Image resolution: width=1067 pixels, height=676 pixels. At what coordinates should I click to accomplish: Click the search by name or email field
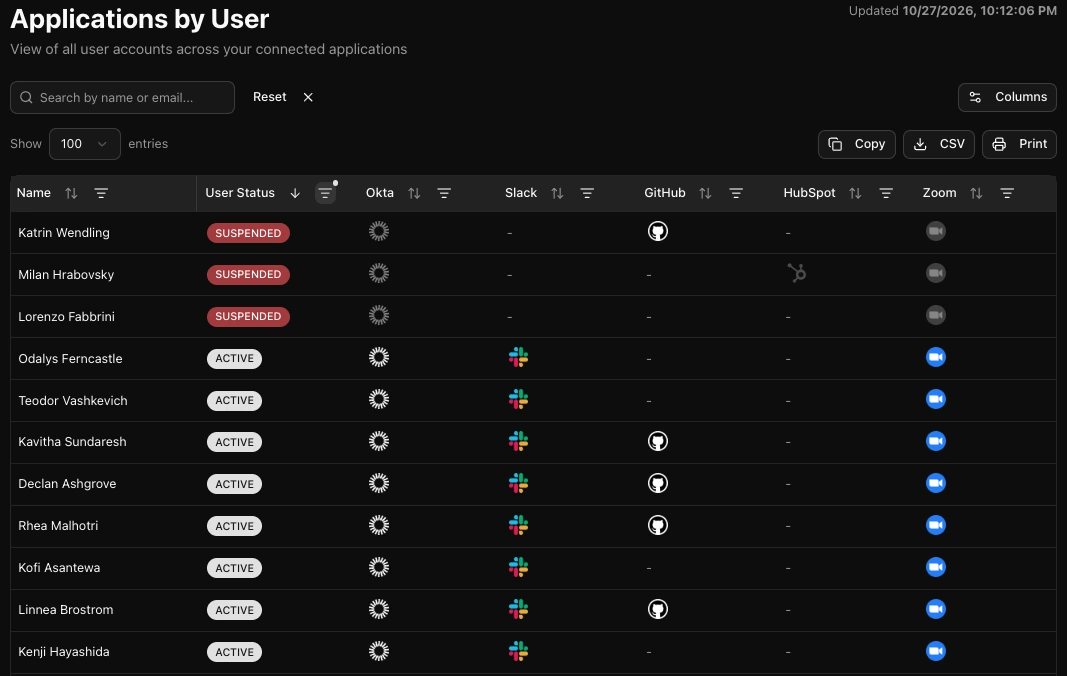[x=122, y=97]
